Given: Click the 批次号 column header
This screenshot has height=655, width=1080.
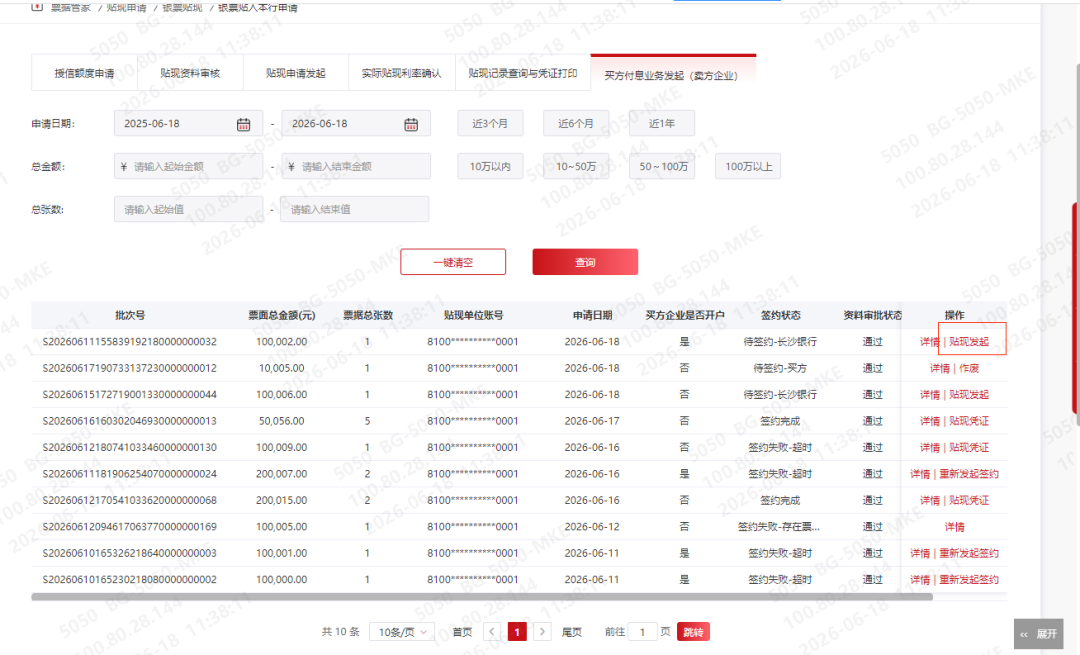Looking at the screenshot, I should [130, 315].
